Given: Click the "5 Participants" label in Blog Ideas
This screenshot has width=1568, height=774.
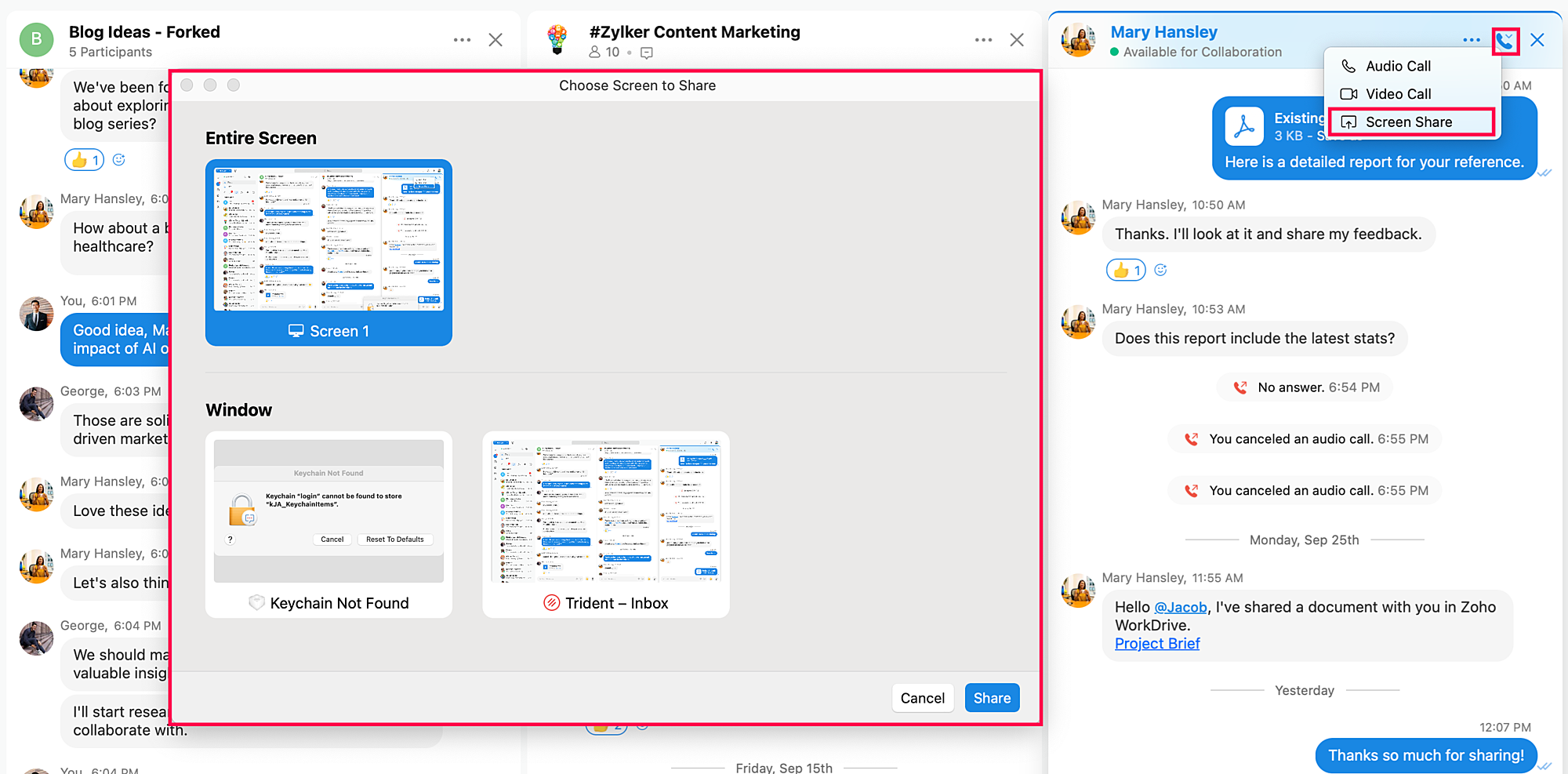Looking at the screenshot, I should click(111, 53).
